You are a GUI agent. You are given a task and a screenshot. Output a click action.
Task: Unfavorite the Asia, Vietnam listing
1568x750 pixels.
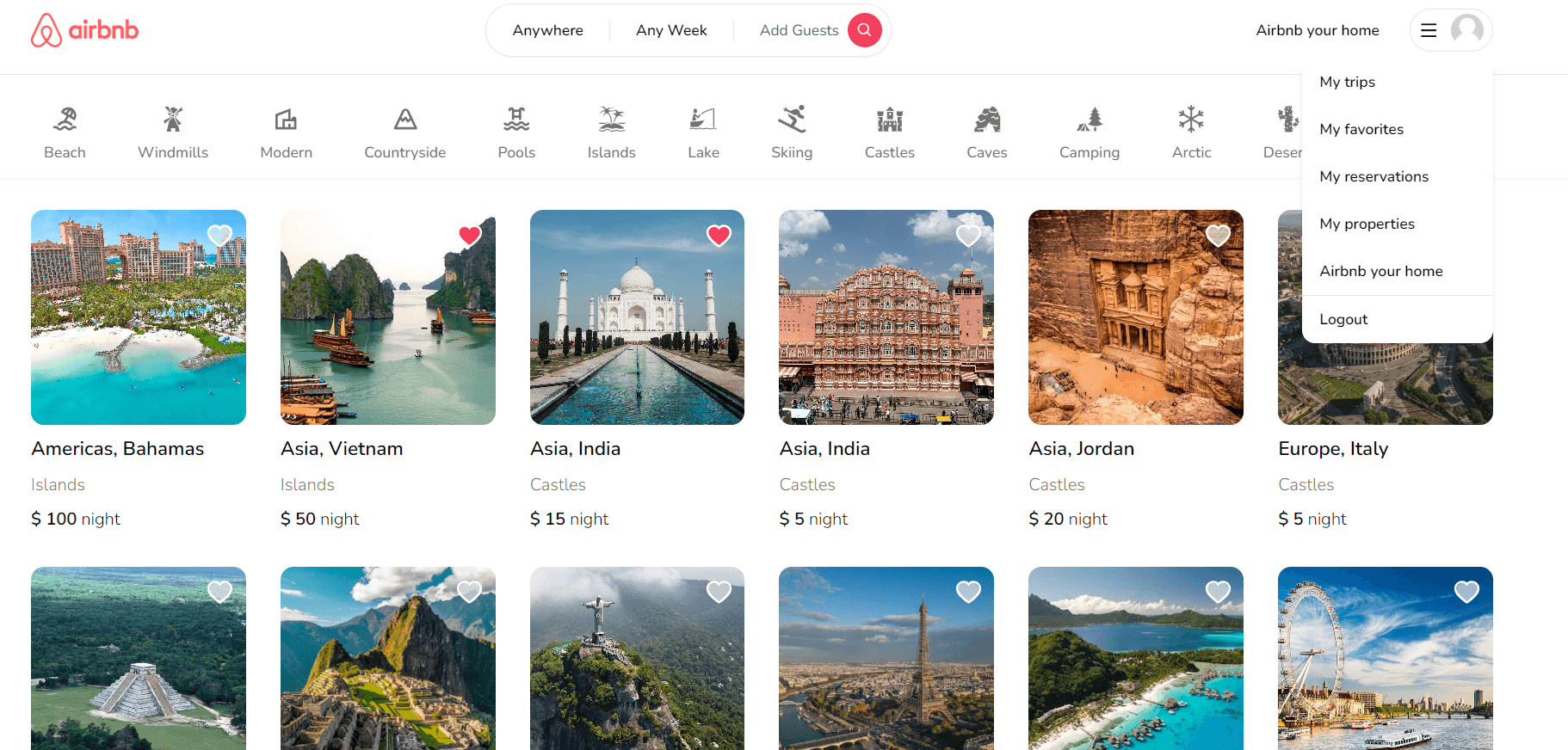point(470,235)
